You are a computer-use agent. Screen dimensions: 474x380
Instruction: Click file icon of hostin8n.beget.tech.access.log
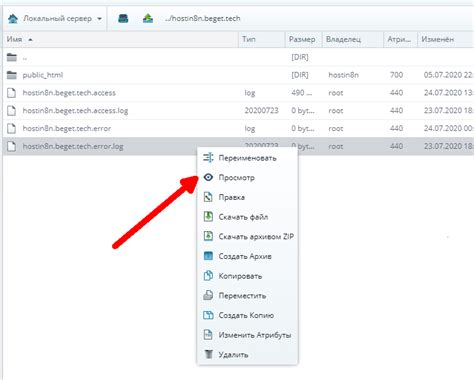12,110
